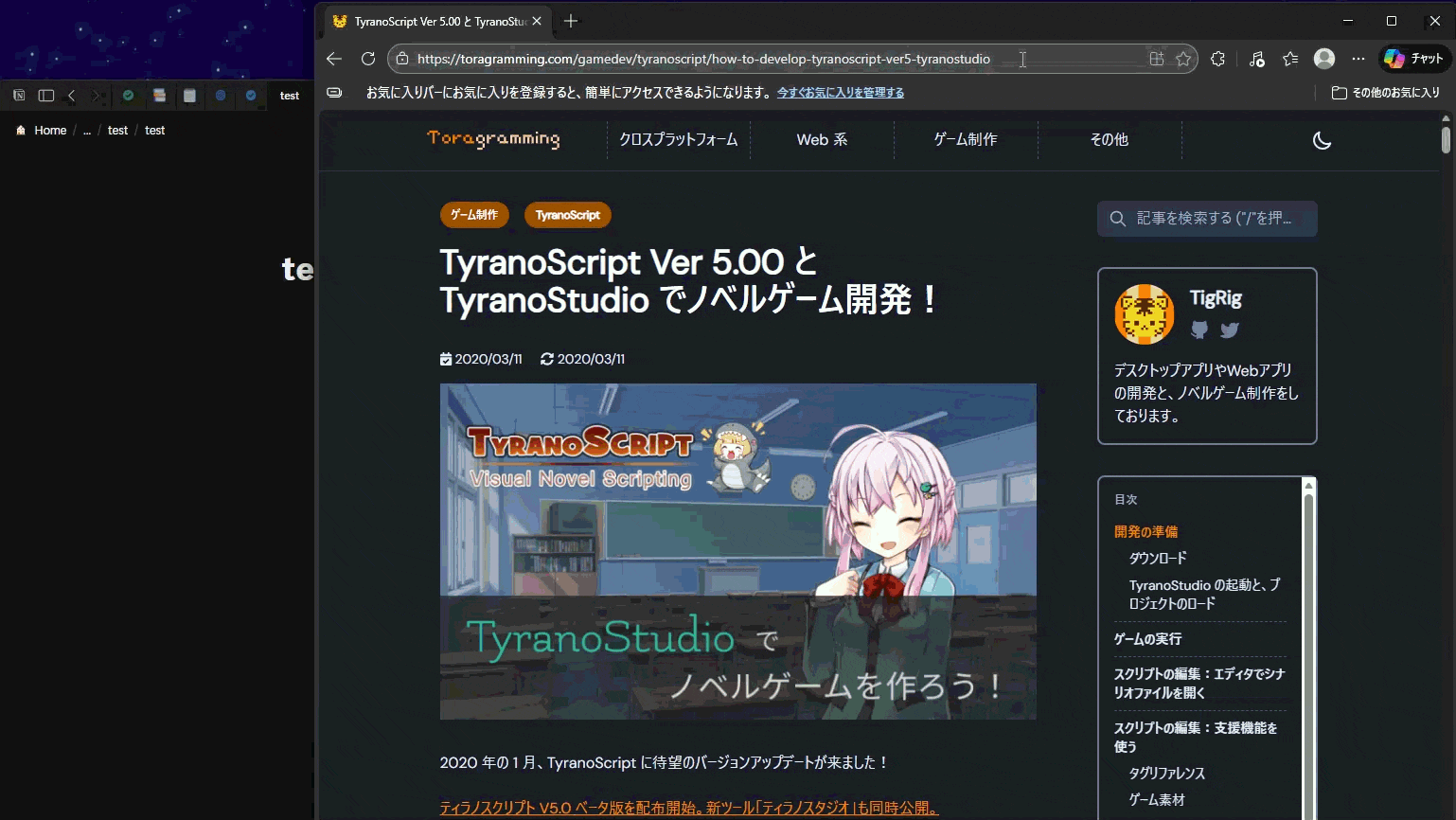
Task: Open TigRig author name link
Action: point(1216,298)
